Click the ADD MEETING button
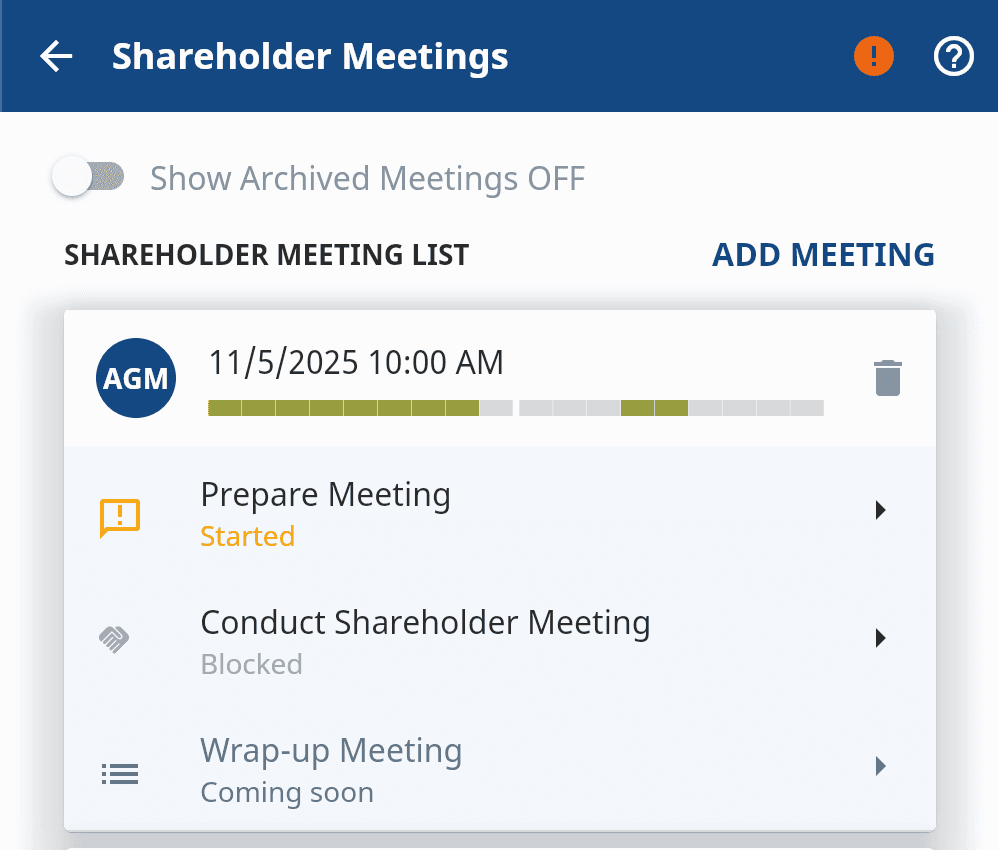998x850 pixels. (823, 254)
